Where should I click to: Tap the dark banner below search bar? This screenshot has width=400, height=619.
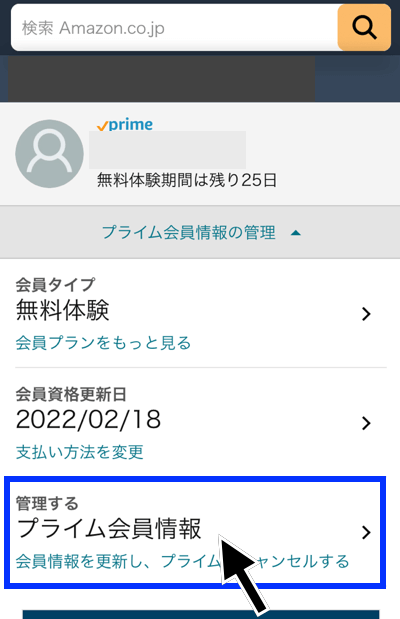[162, 78]
